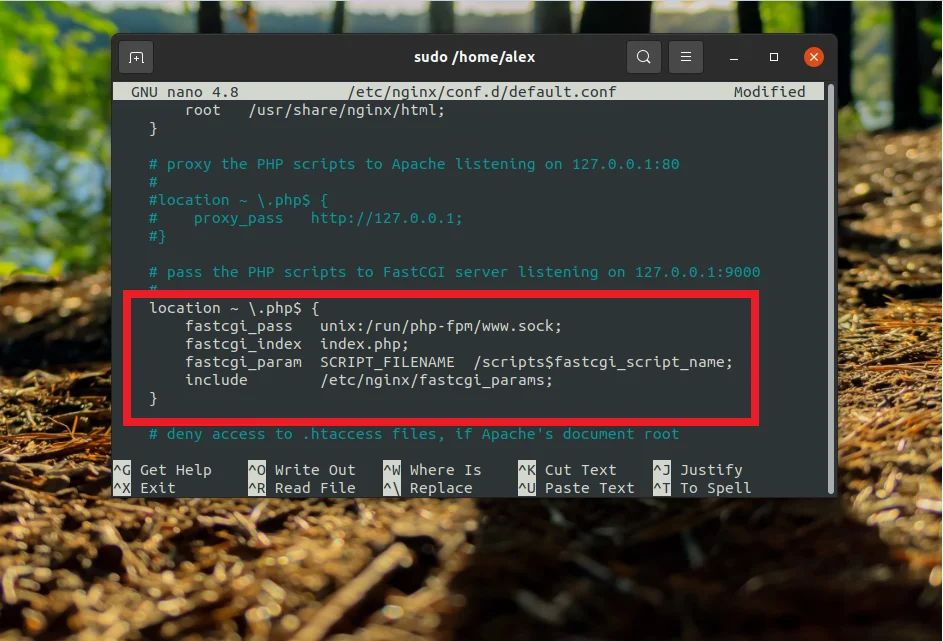The image size is (943, 641).
Task: Open the terminal search
Action: click(x=644, y=57)
